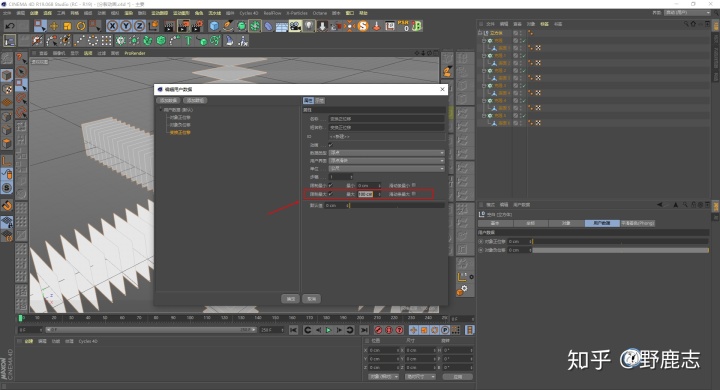The image size is (720, 390).
Task: Collapse the last cloner in Object Manager
Action: [x=484, y=116]
